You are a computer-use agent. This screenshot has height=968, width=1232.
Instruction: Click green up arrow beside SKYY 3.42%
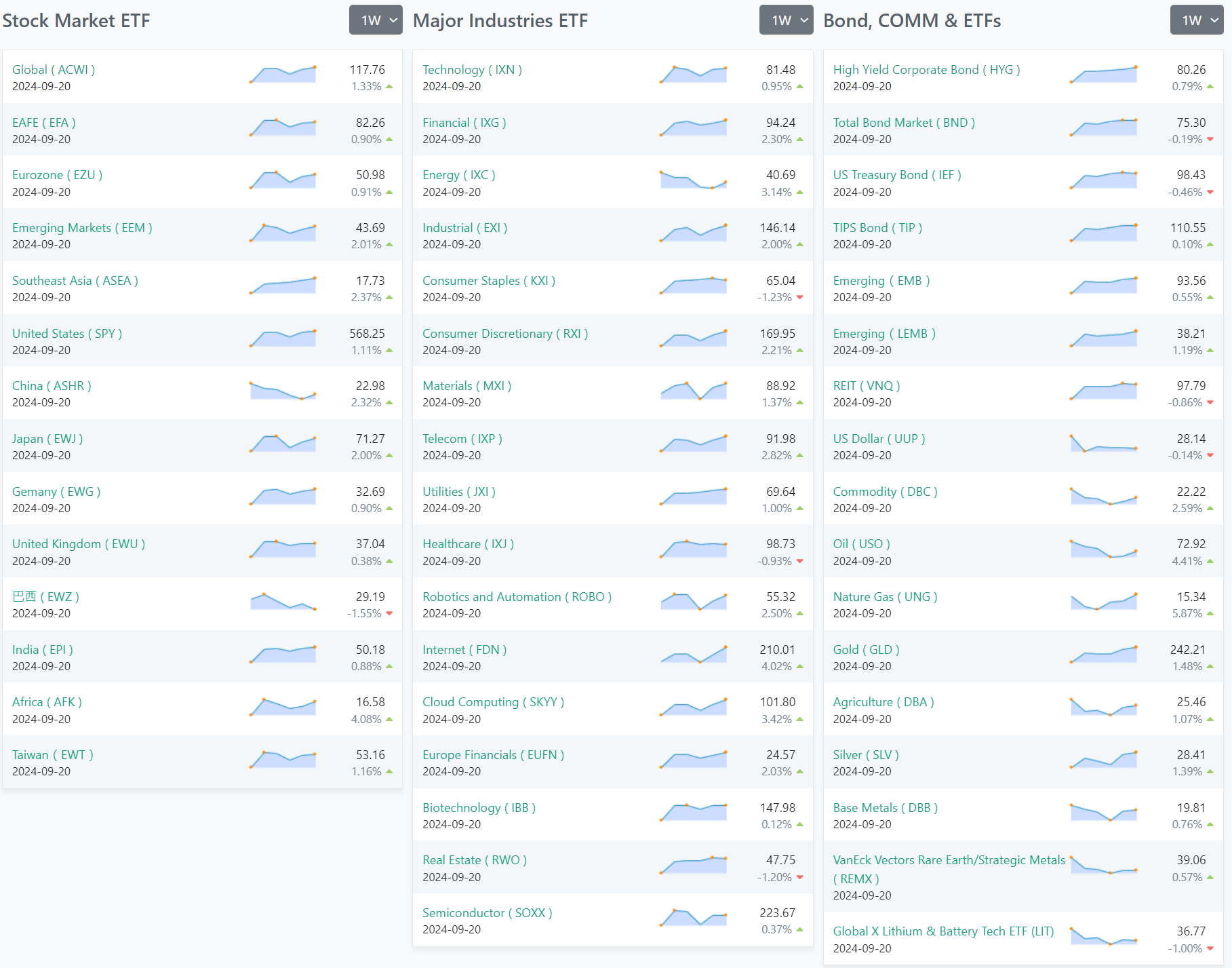pos(799,719)
